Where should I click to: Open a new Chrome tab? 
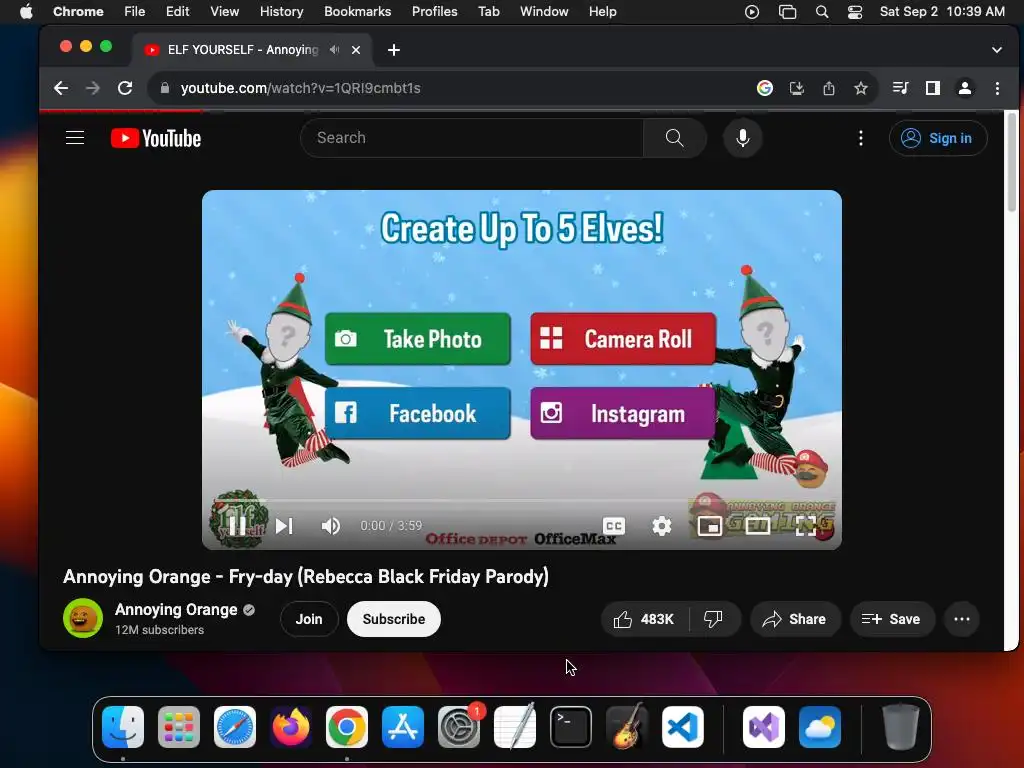coord(394,50)
